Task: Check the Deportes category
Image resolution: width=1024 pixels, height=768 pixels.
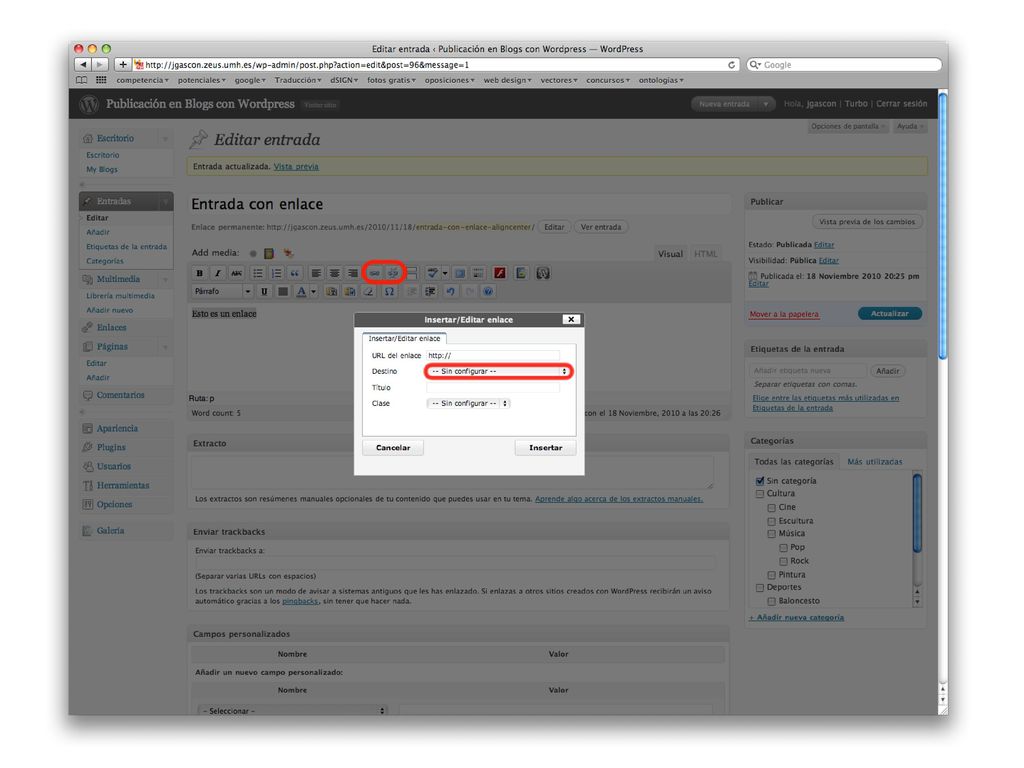Action: point(760,588)
